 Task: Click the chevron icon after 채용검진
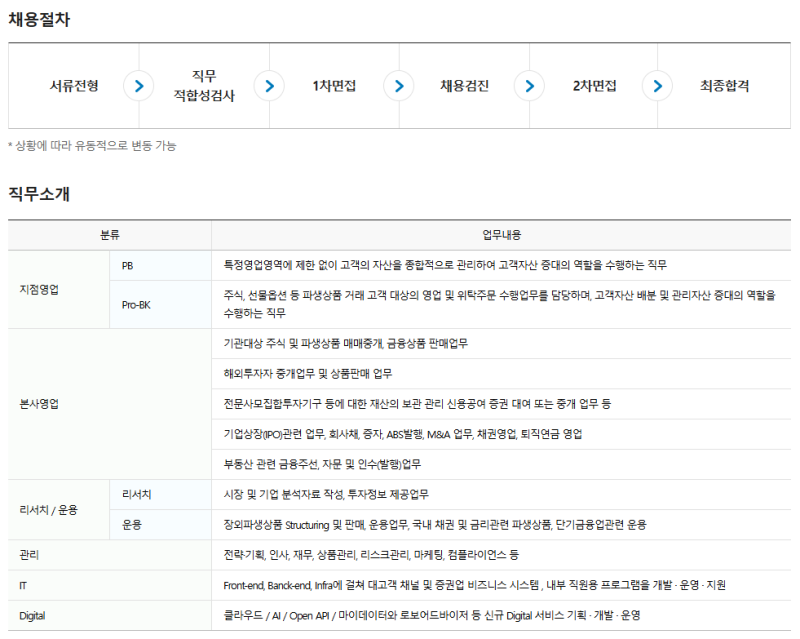528,86
